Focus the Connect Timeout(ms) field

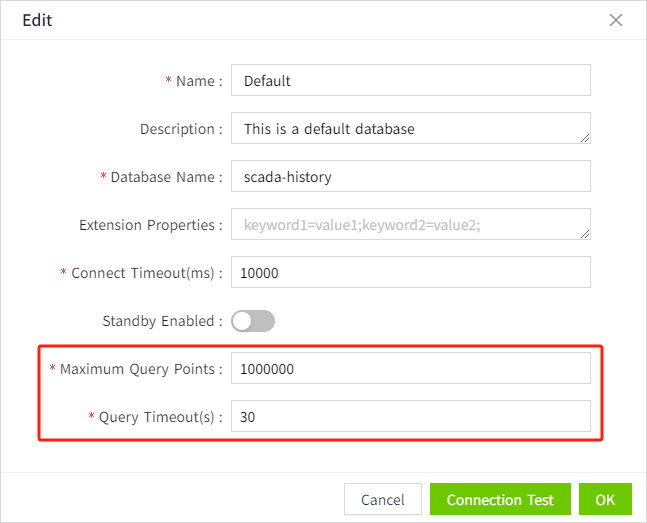coord(410,272)
